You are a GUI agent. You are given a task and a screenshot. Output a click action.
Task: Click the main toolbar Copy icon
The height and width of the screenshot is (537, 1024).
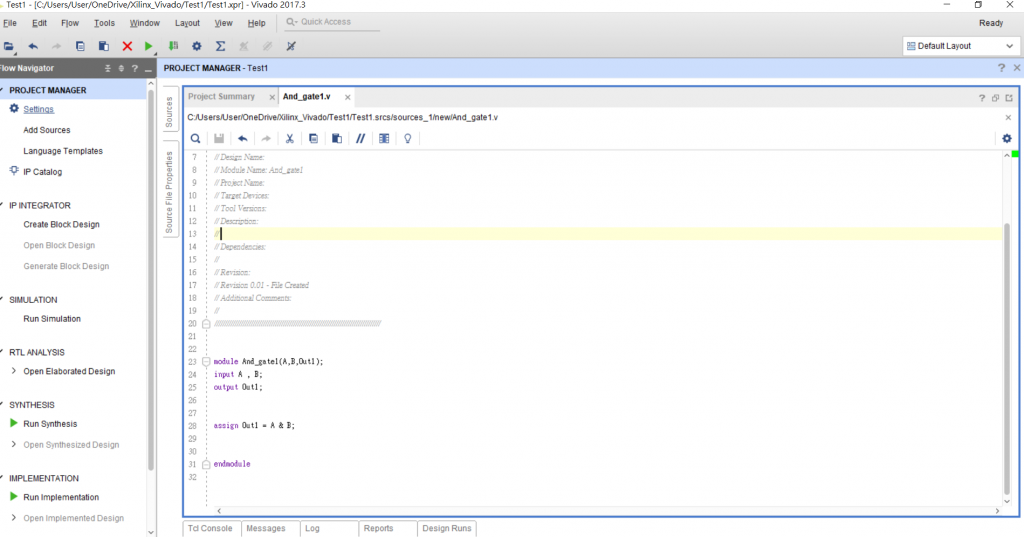click(80, 46)
